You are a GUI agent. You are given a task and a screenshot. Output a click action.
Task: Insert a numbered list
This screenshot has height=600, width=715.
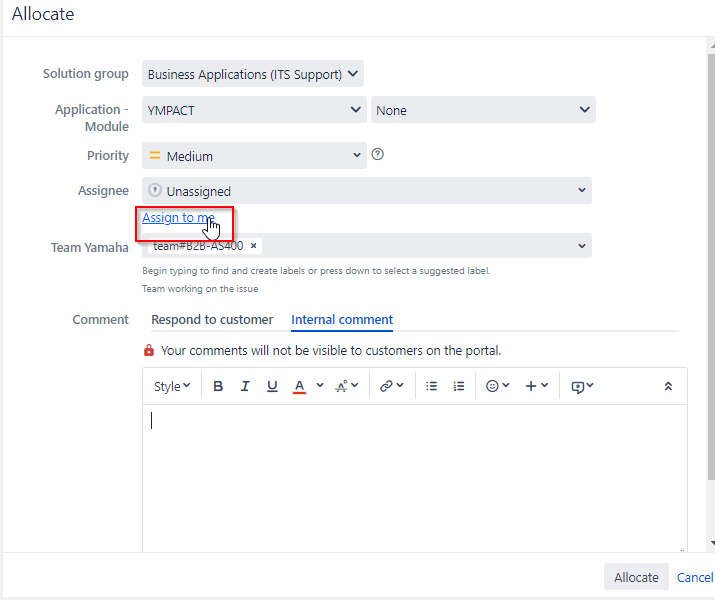pos(458,386)
